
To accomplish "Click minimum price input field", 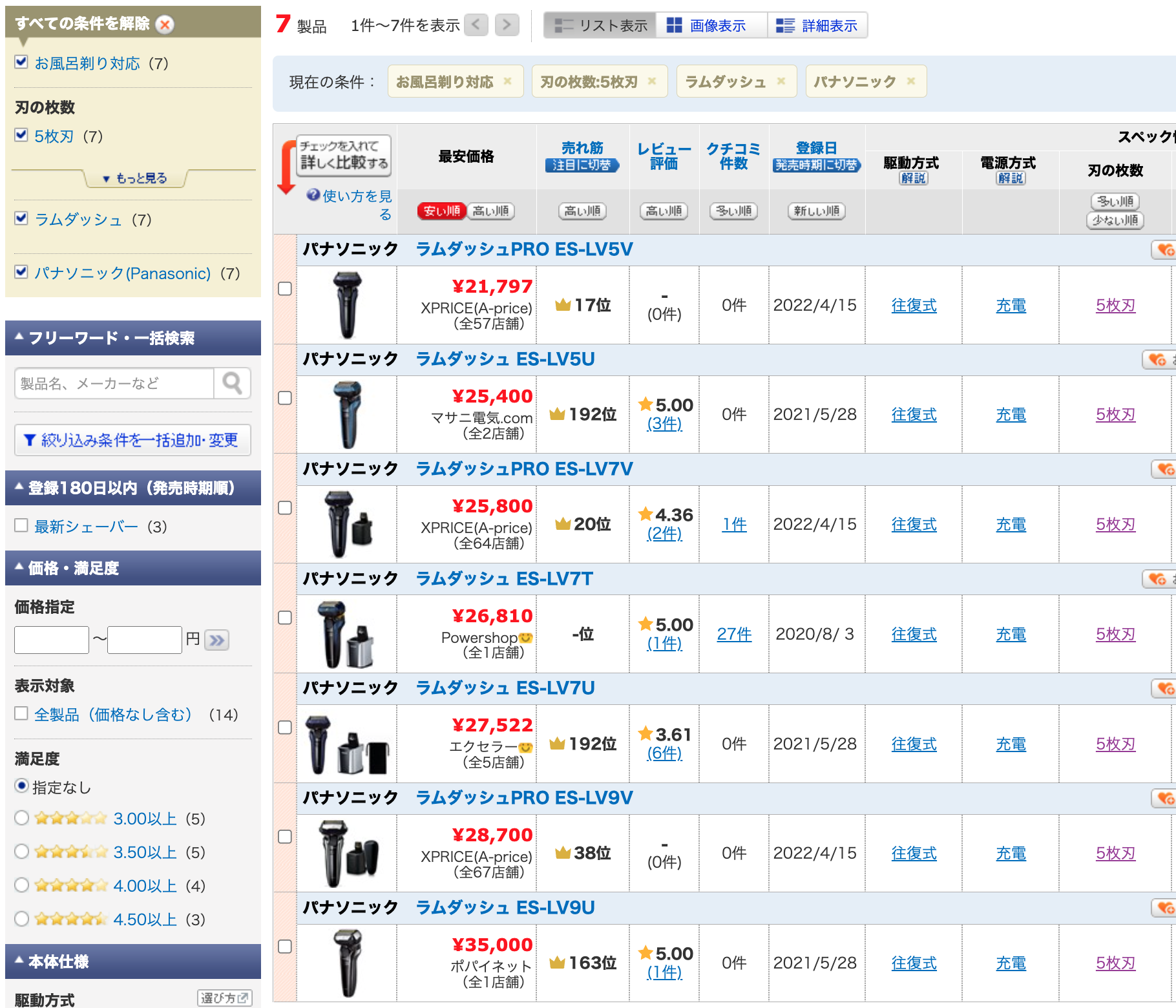I will coord(52,640).
